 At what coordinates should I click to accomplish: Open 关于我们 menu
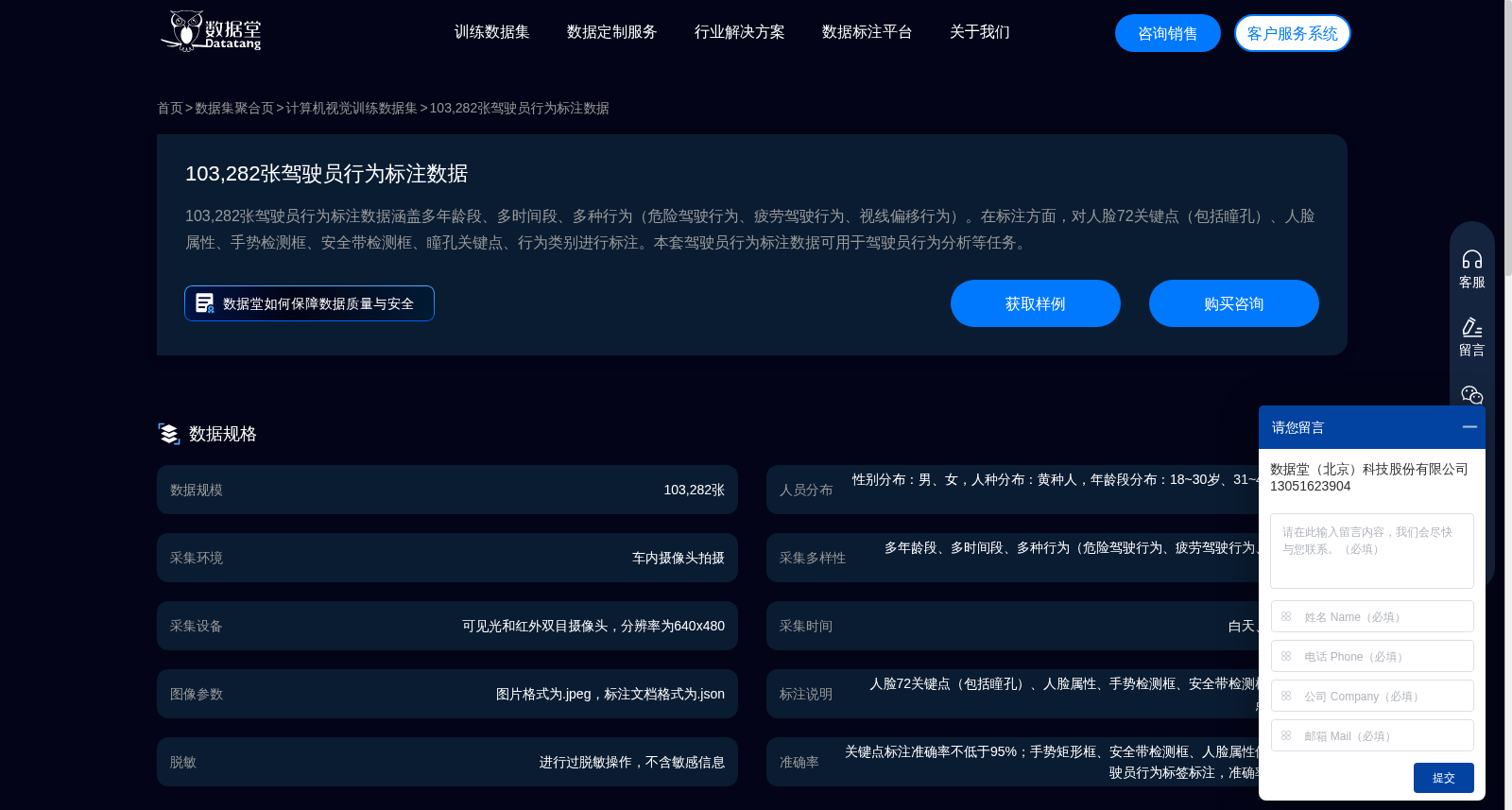click(x=979, y=32)
